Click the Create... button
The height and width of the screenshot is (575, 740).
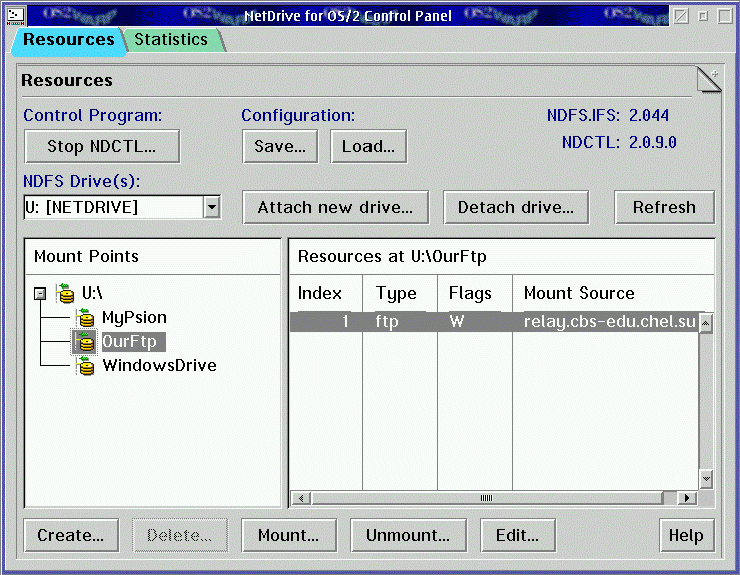(x=71, y=535)
